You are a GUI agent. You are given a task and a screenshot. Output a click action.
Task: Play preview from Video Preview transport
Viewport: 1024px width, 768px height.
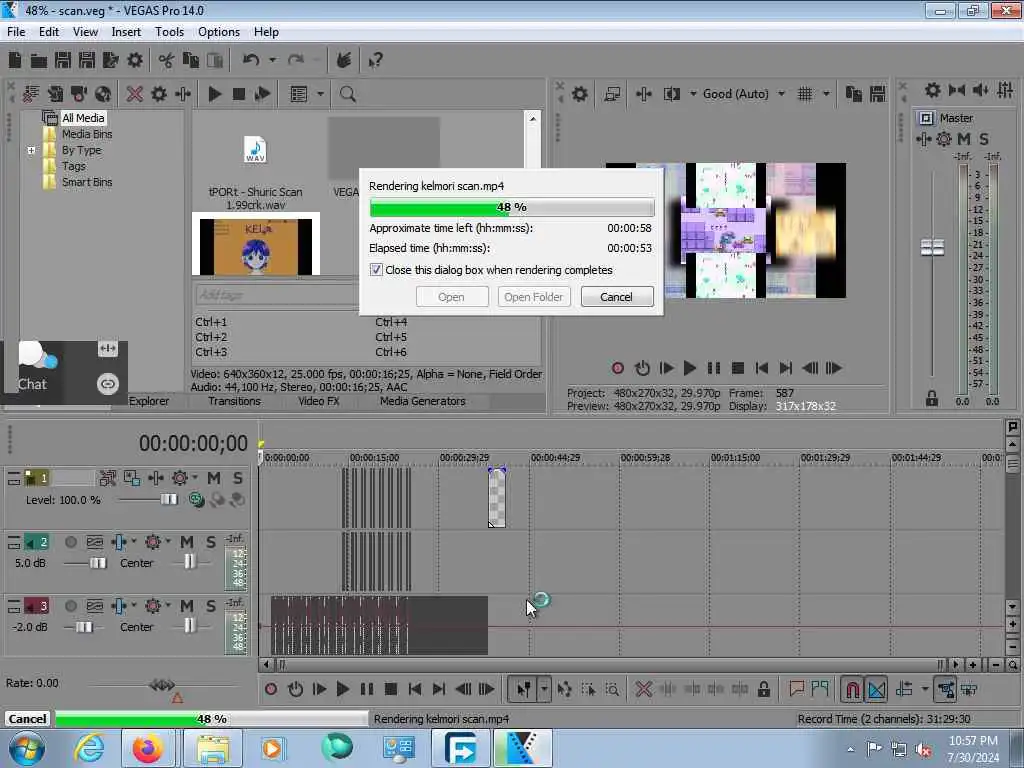[x=690, y=368]
